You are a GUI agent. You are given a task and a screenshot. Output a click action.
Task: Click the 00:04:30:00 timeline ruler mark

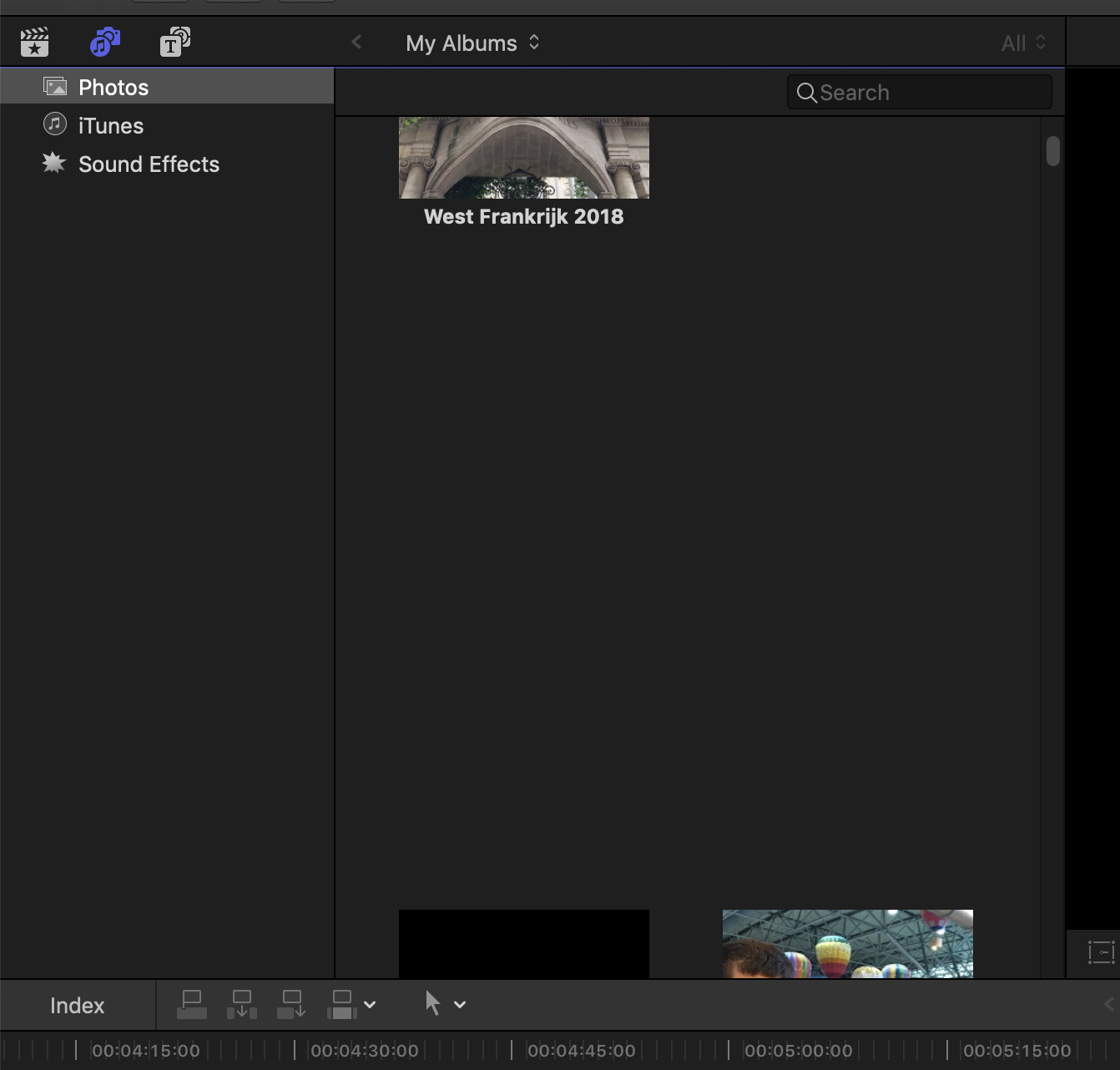point(365,1051)
